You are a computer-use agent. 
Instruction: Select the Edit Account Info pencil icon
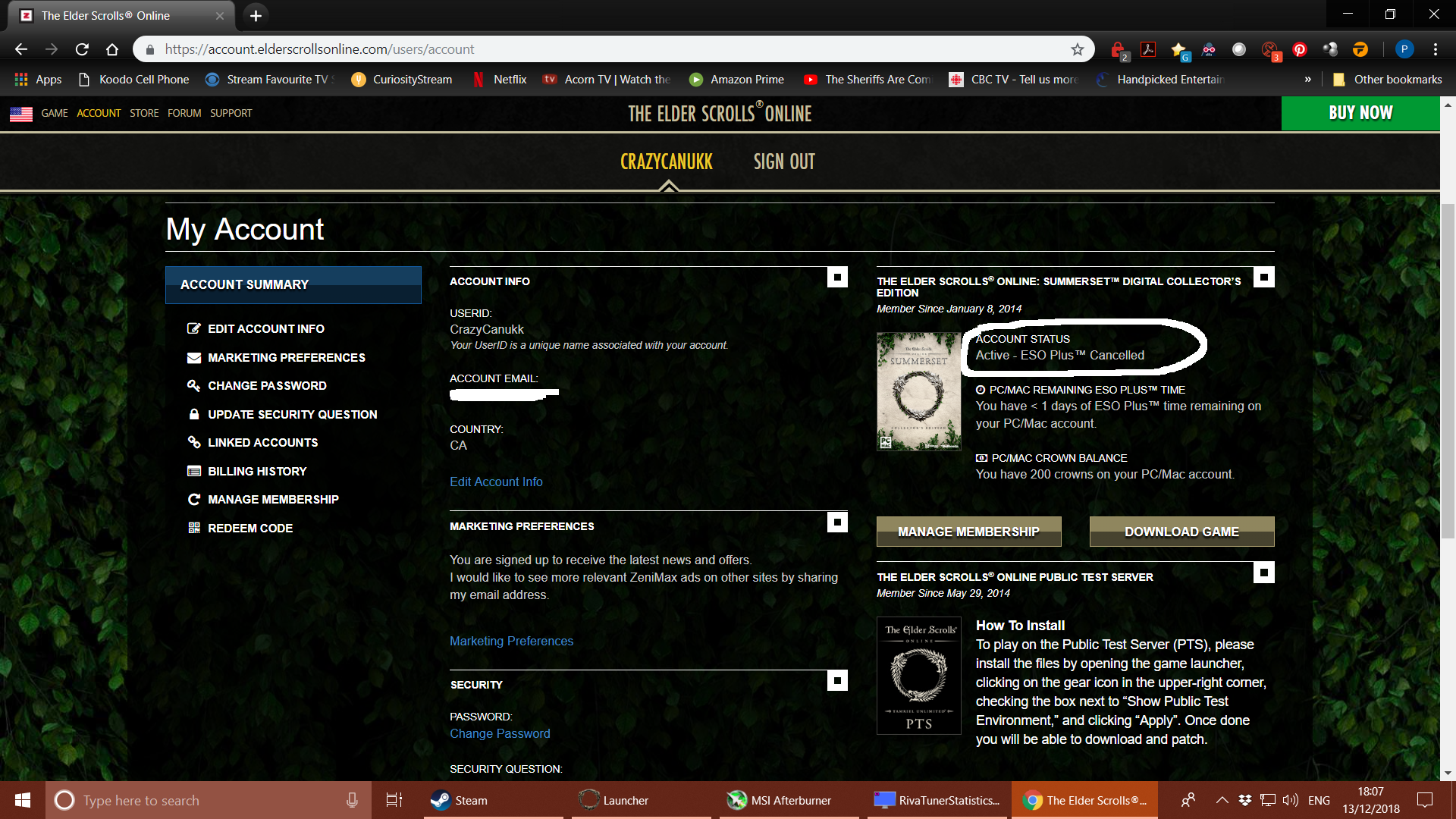[194, 328]
